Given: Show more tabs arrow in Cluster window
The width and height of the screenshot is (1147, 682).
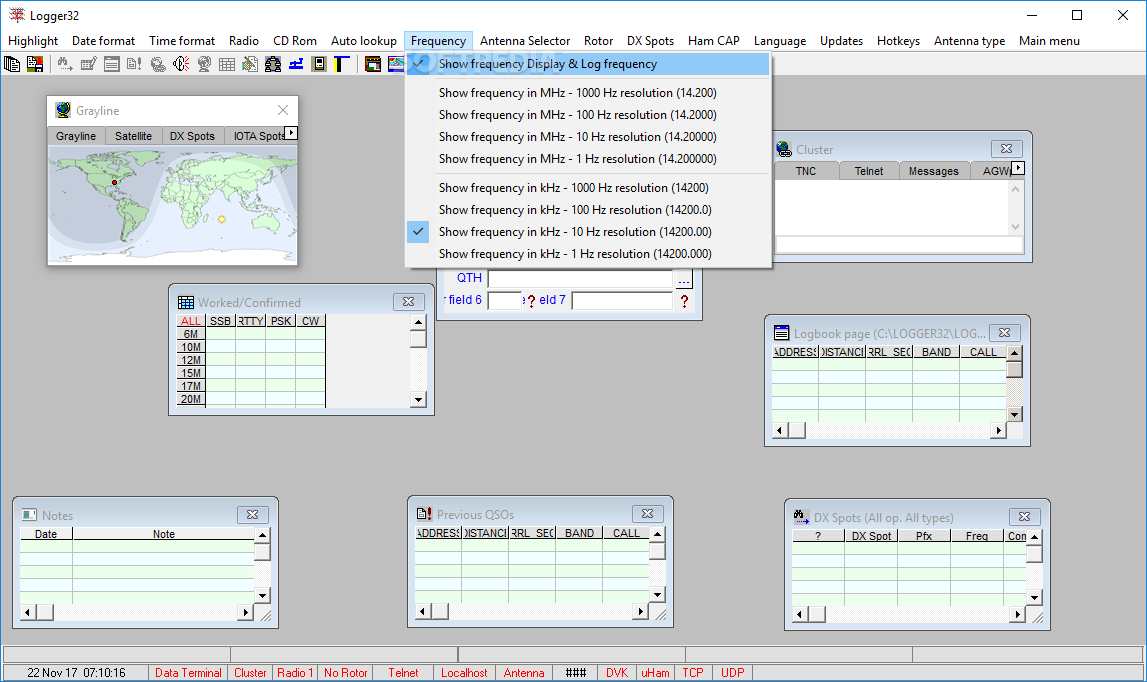Looking at the screenshot, I should (1018, 168).
